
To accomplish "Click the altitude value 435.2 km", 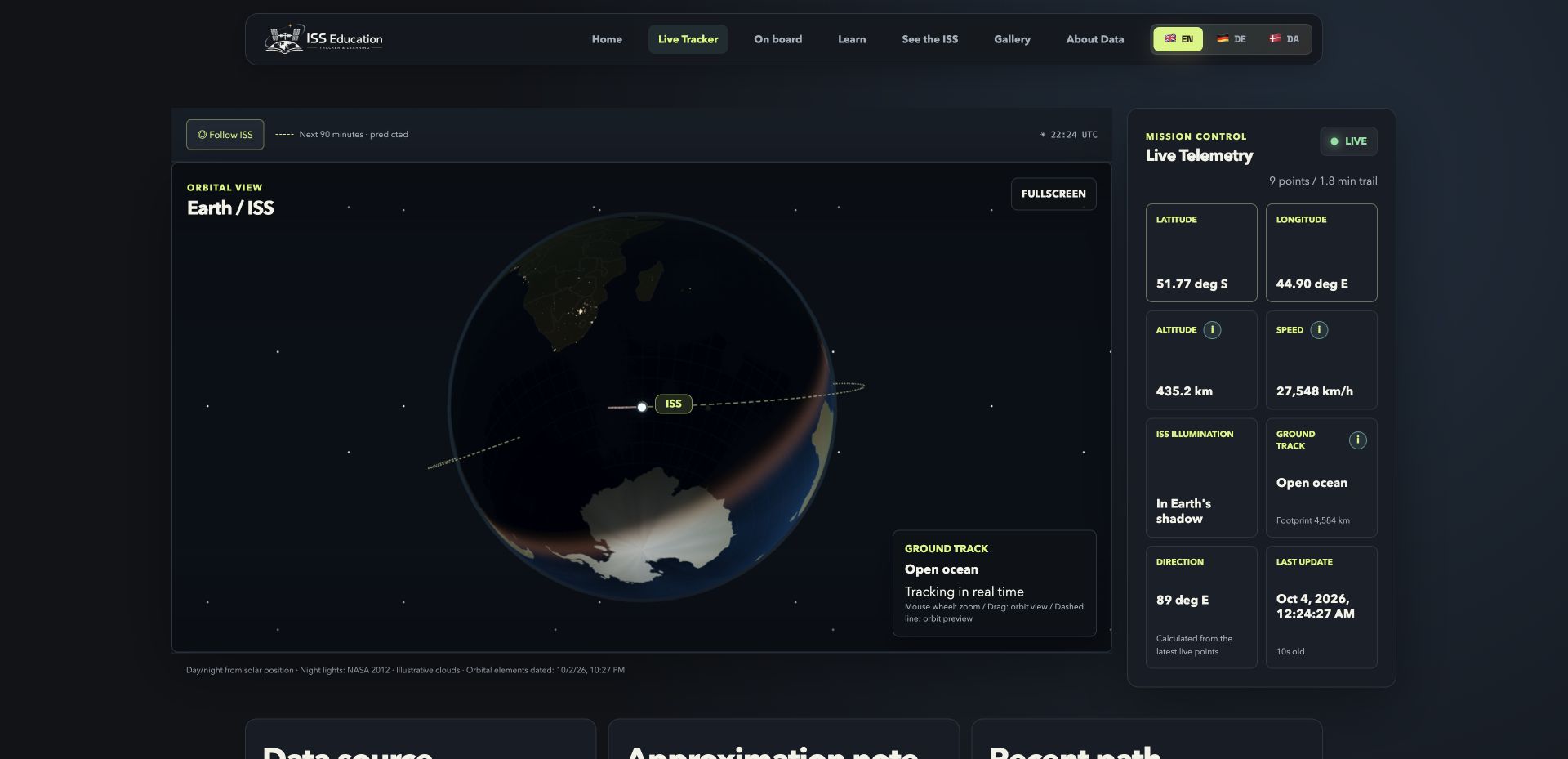I will pos(1184,391).
